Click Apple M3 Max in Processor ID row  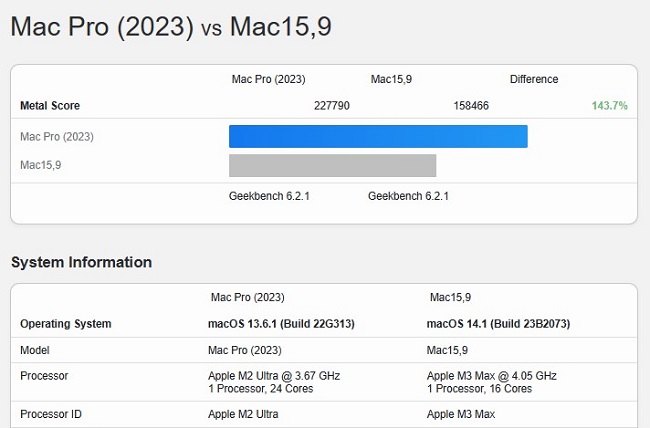[462, 412]
